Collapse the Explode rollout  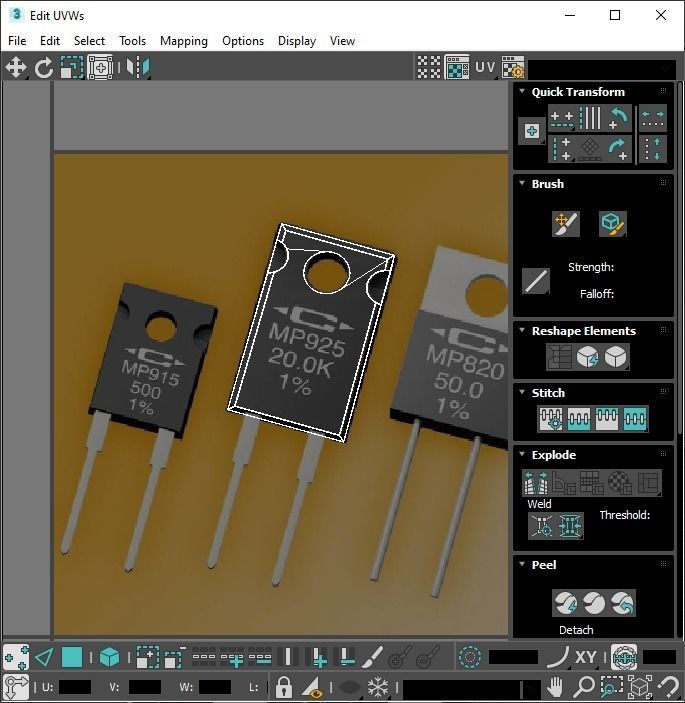[x=522, y=454]
